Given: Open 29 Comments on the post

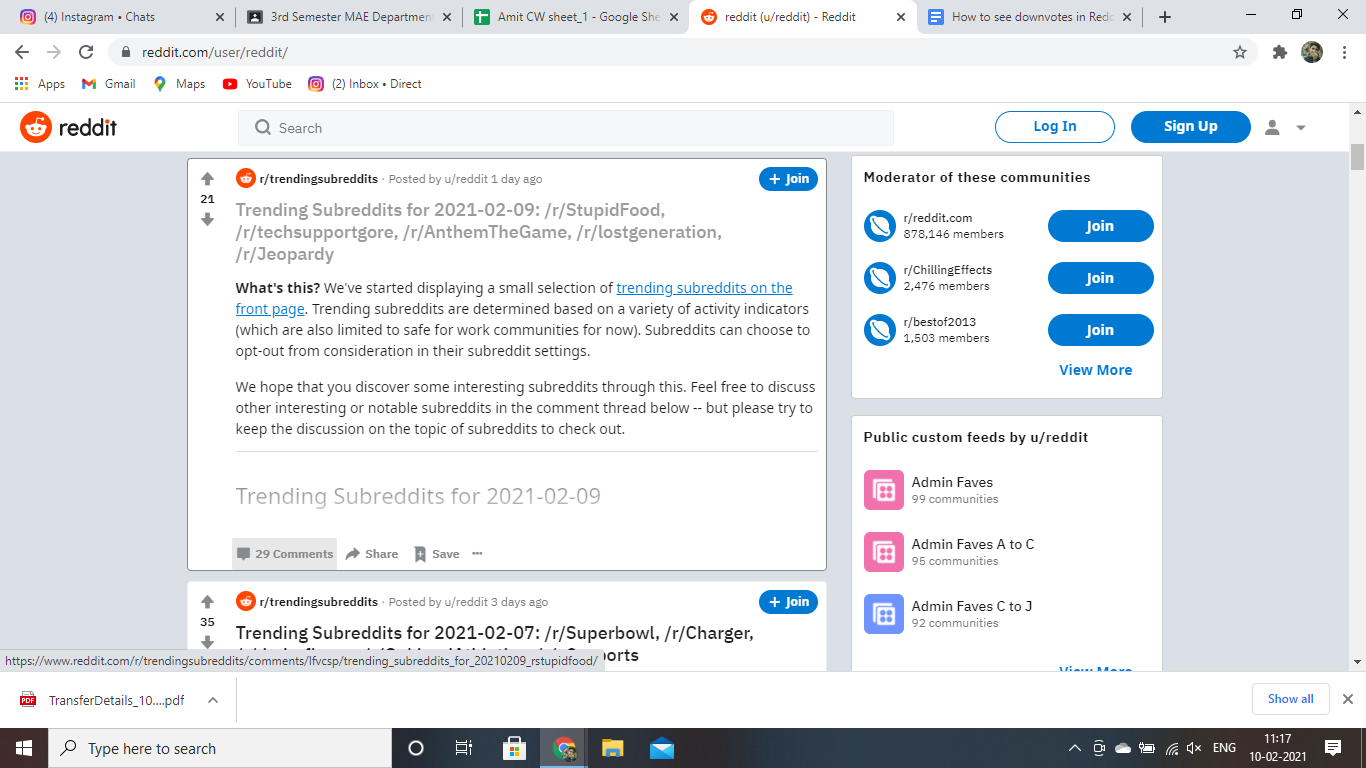Looking at the screenshot, I should [x=285, y=554].
